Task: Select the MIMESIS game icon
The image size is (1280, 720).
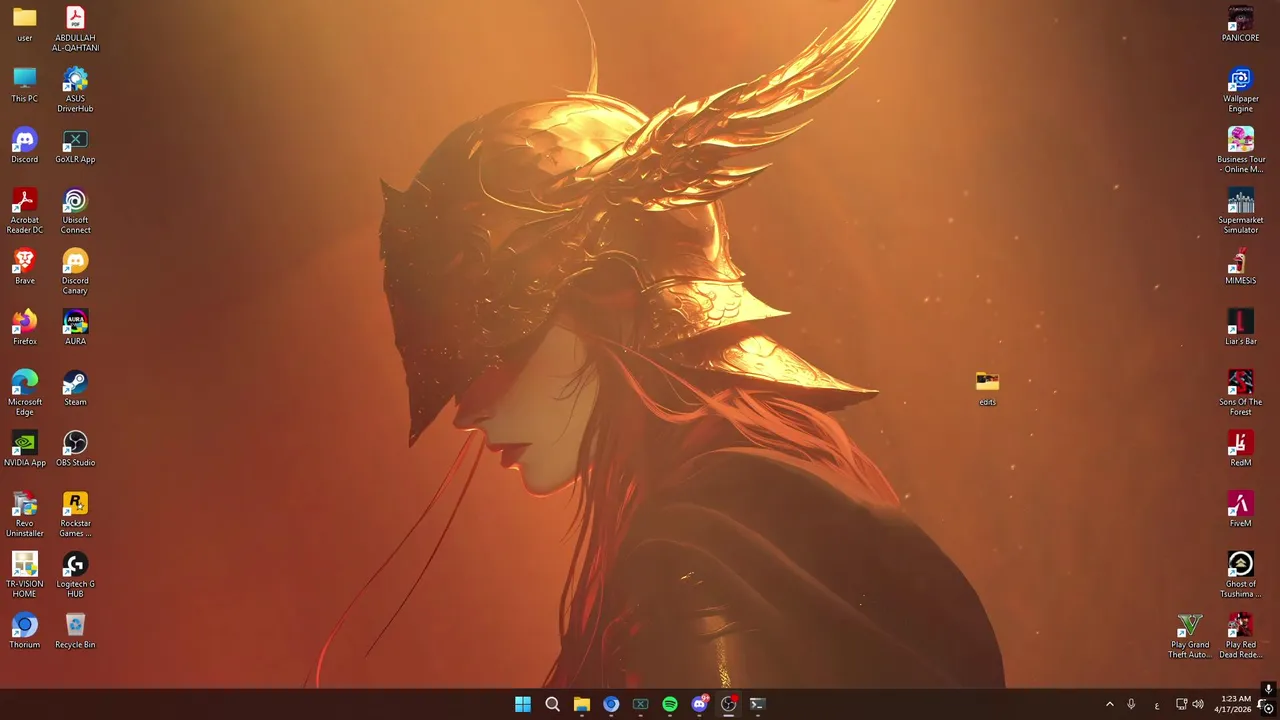Action: click(x=1240, y=267)
